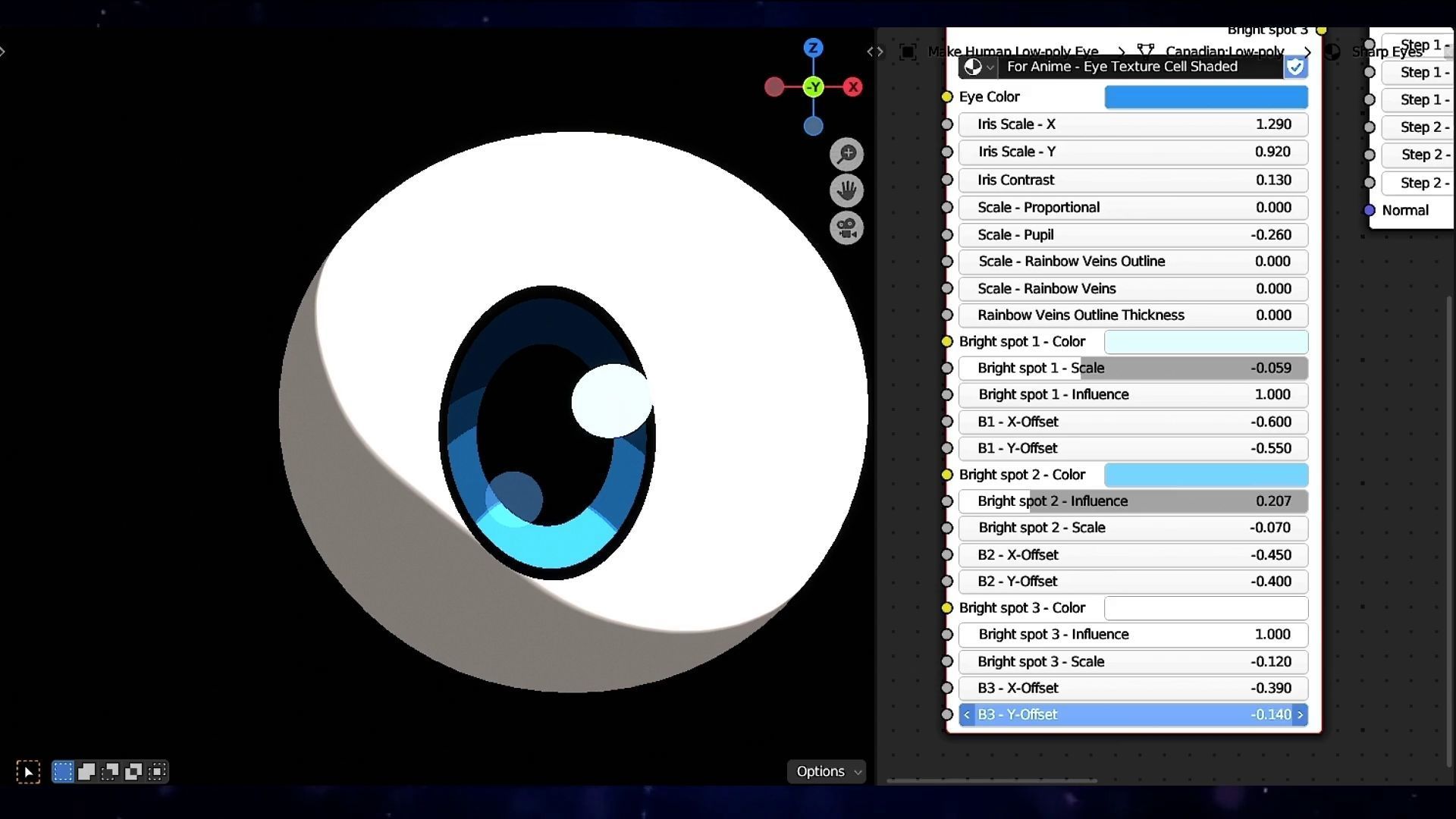Click the B3 - Y-Offset input socket
Viewport: 1456px width, 819px height.
point(946,714)
